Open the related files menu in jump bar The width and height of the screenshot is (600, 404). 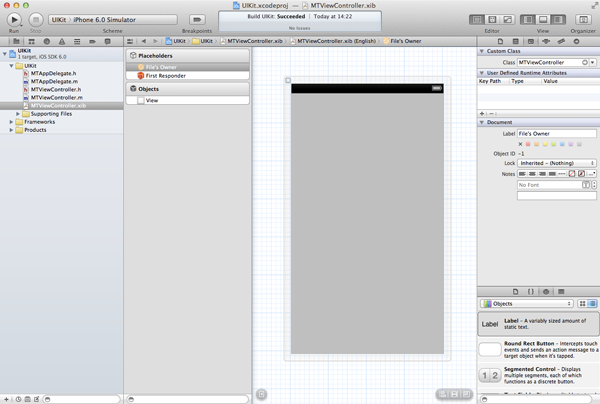pos(130,41)
